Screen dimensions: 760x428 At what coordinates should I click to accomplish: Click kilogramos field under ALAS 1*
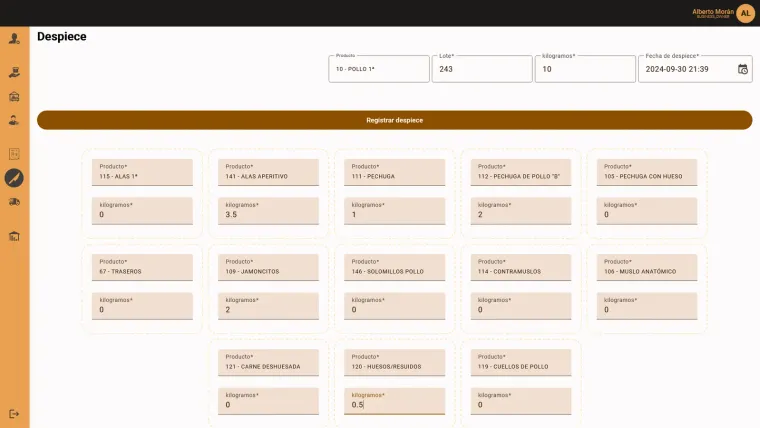142,211
